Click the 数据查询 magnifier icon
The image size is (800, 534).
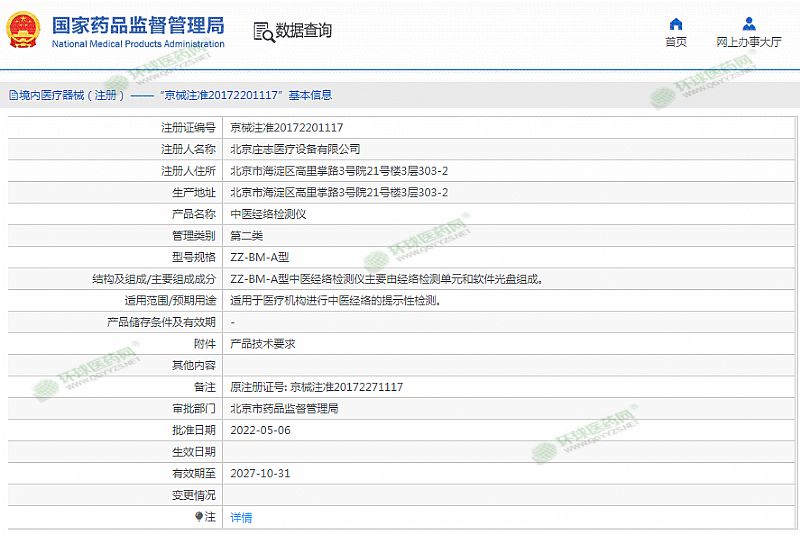pos(264,32)
